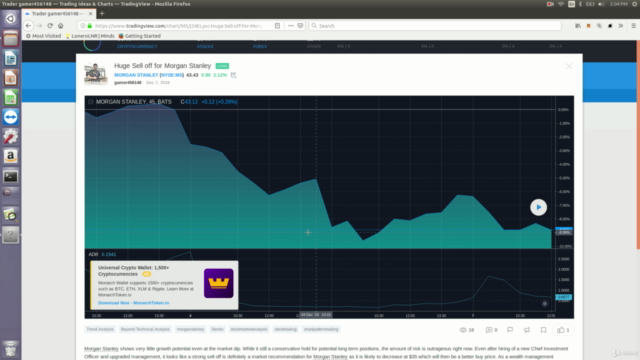
Task: Click the green padlock site security icon
Action: pos(89,26)
